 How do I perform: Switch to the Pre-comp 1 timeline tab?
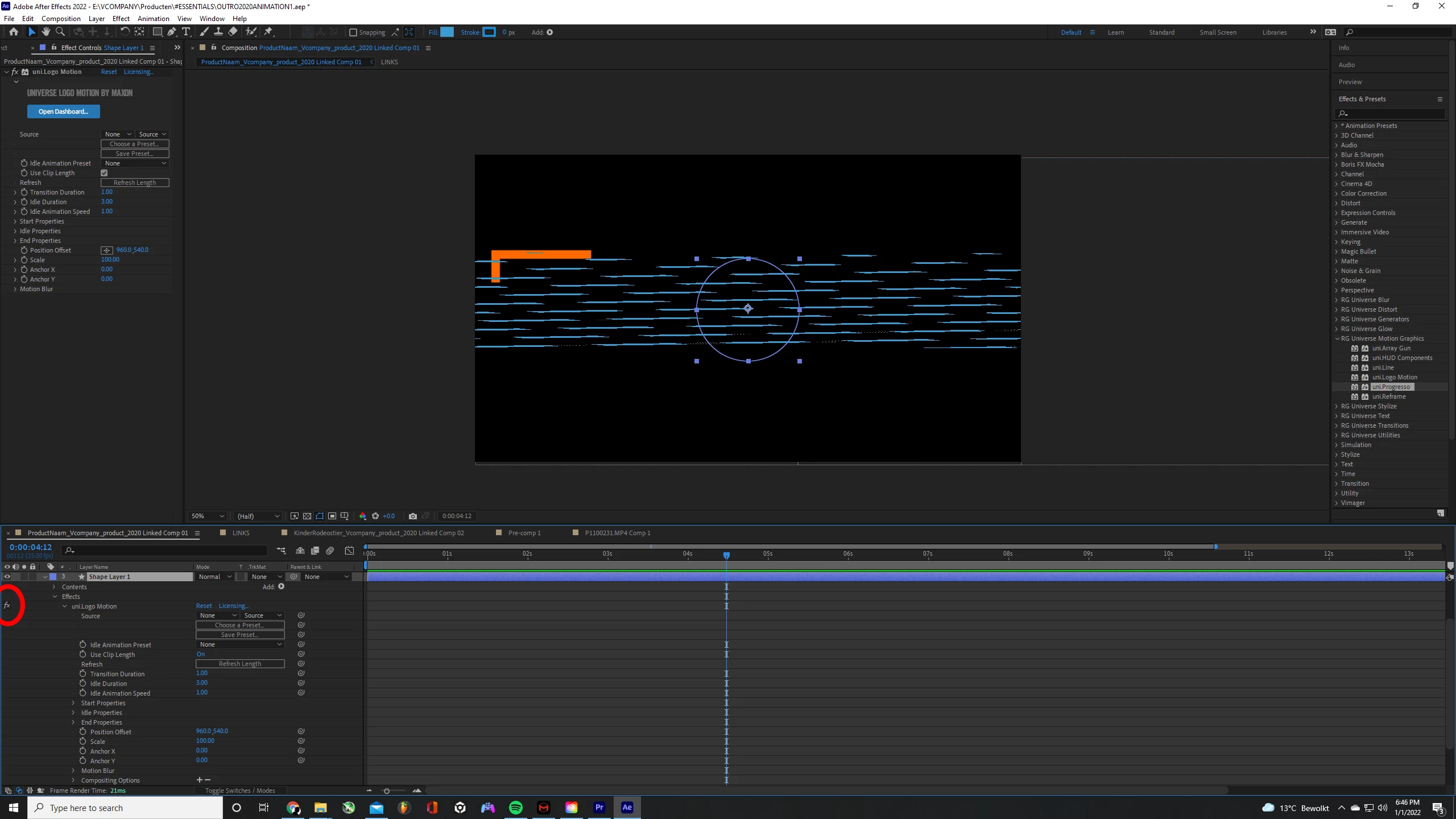coord(524,533)
